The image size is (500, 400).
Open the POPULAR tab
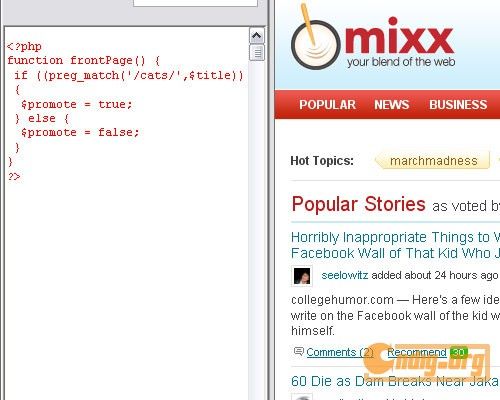pyautogui.click(x=327, y=105)
